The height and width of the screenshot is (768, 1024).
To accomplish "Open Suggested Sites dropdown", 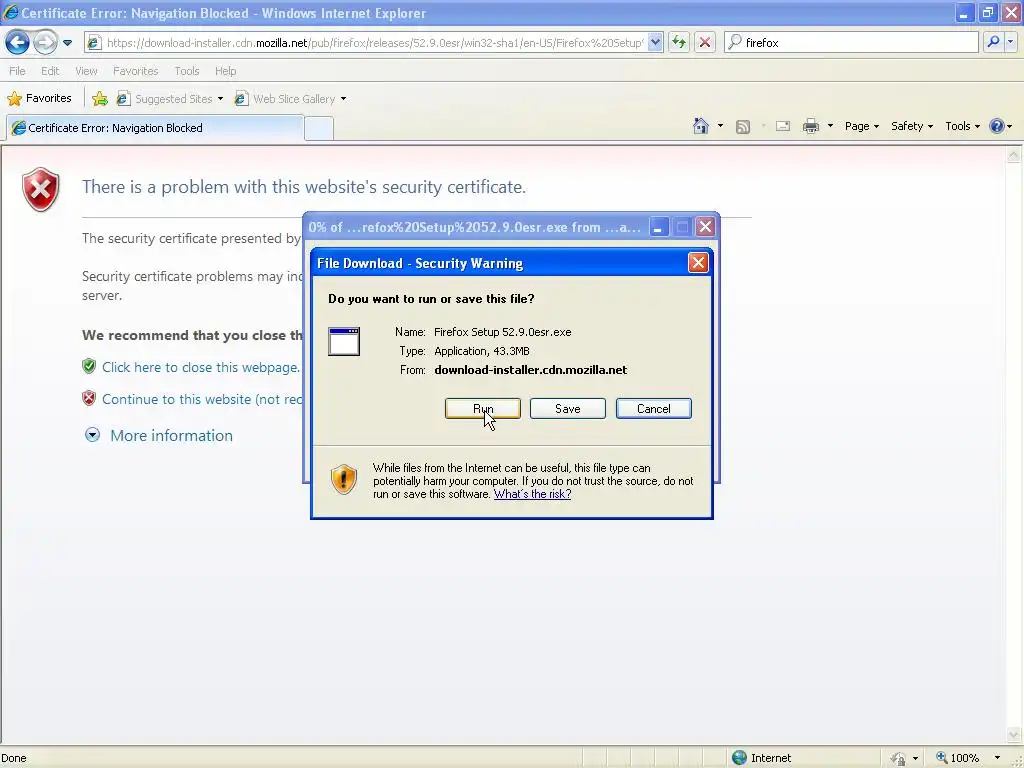I will click(x=170, y=99).
